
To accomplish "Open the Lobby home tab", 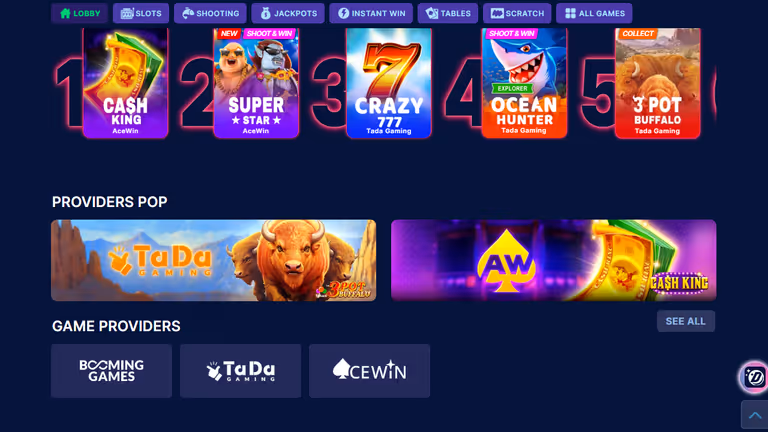I will [x=79, y=13].
